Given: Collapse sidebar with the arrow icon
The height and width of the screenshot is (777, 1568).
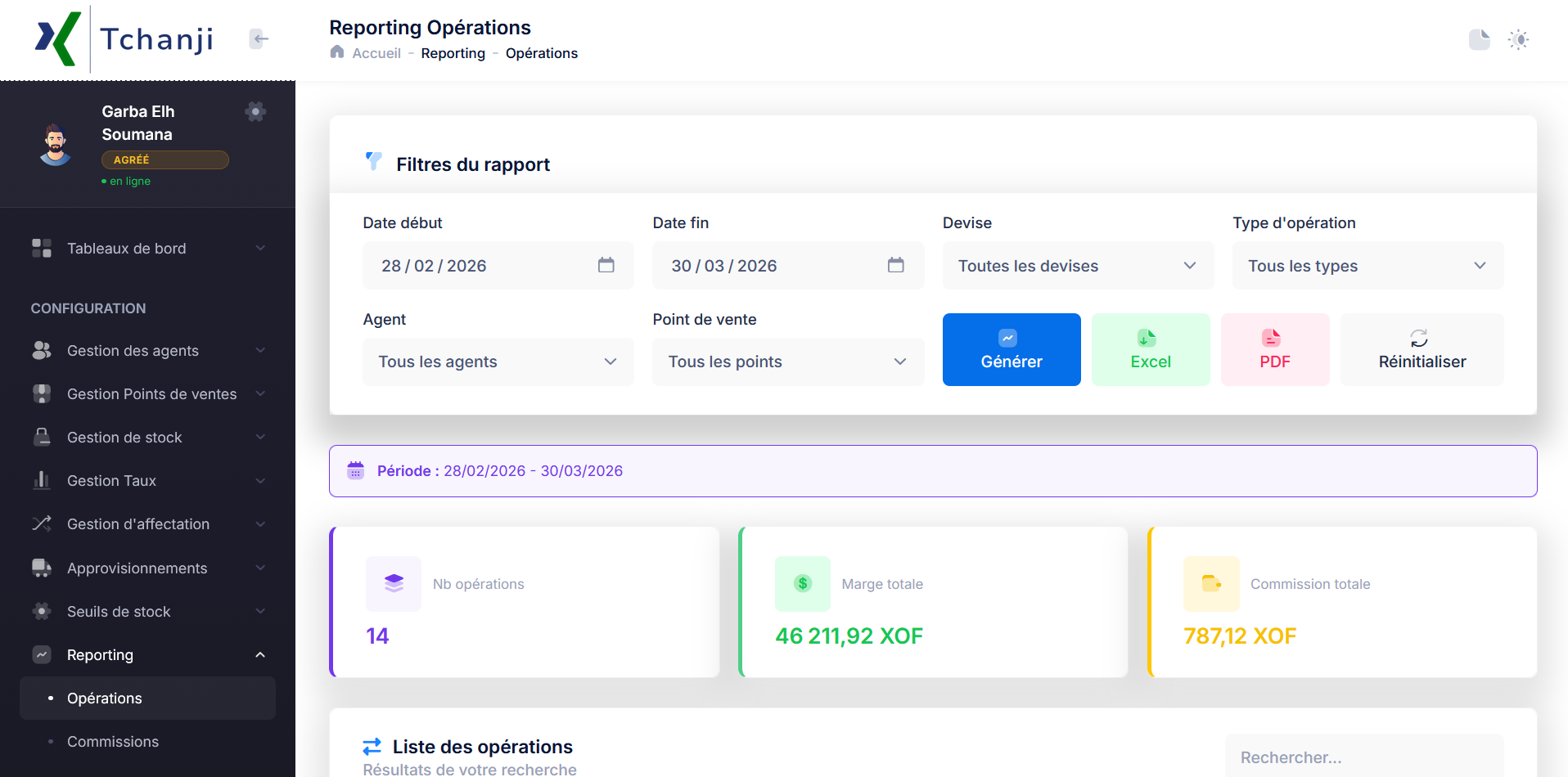Looking at the screenshot, I should click(259, 38).
